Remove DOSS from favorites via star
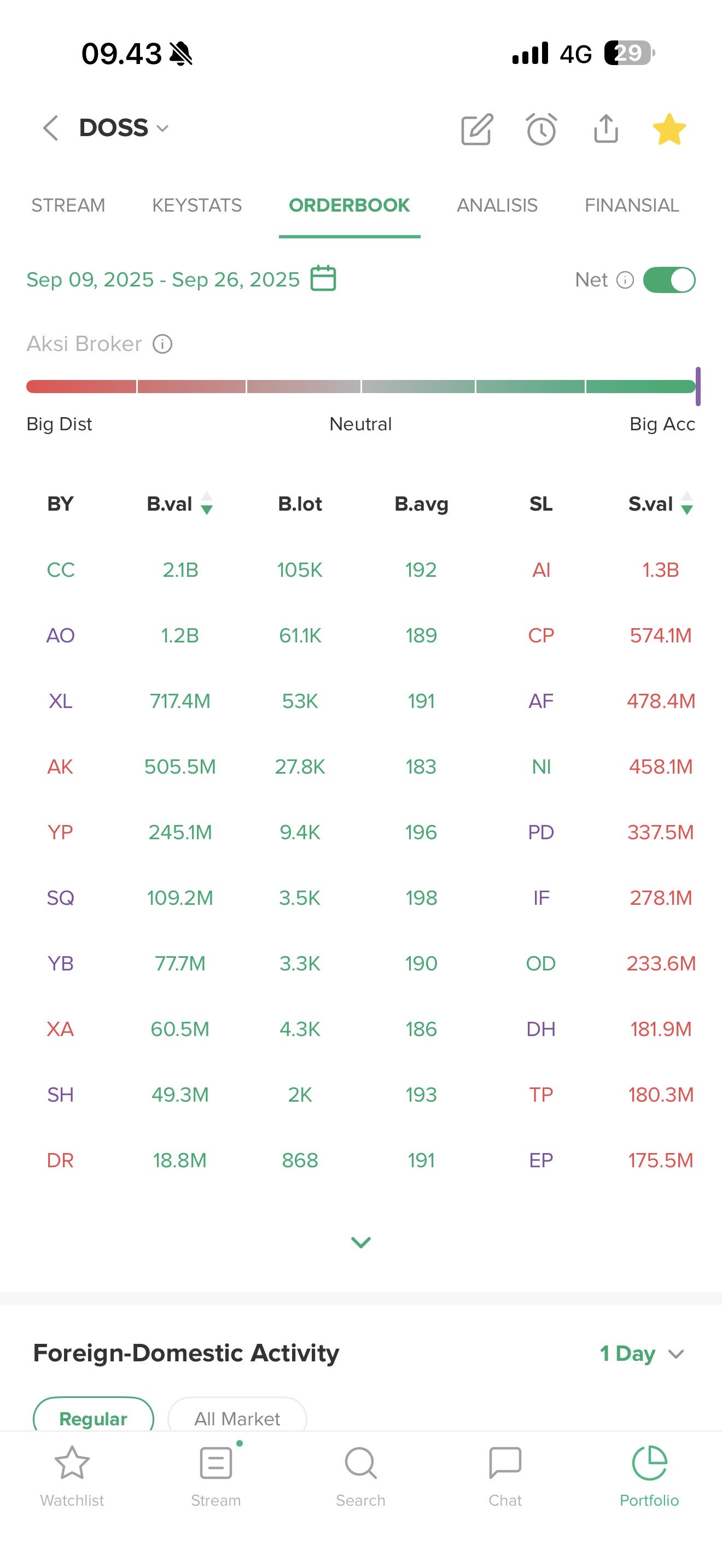The width and height of the screenshot is (722, 1568). coord(669,129)
